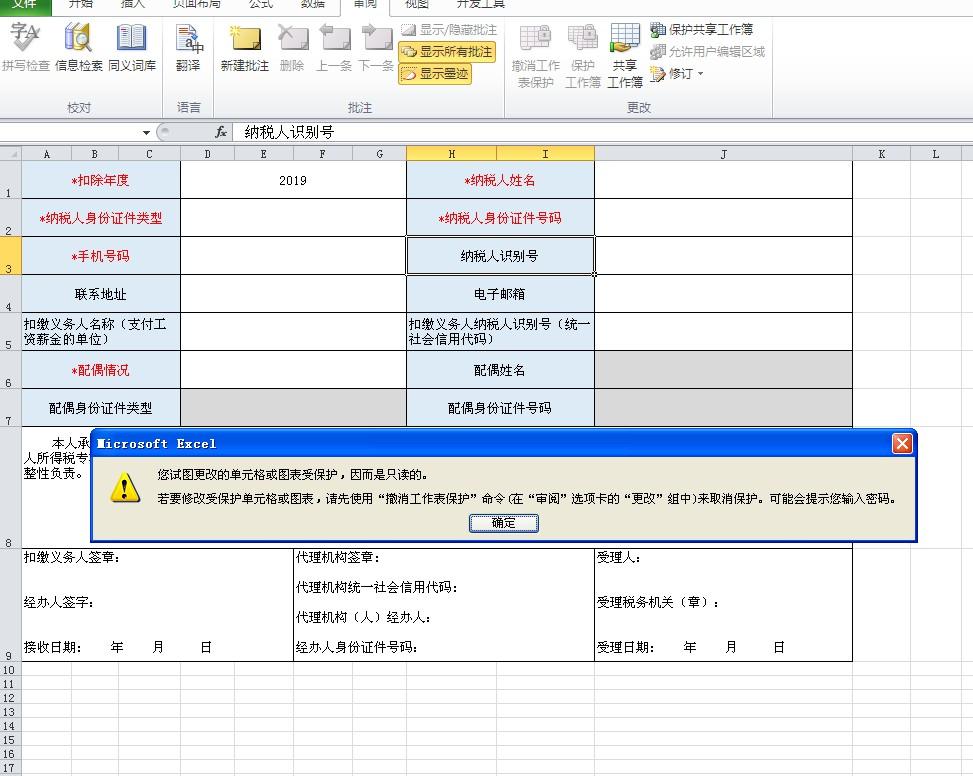
Task: Close the Microsoft Excel dialog
Action: point(902,444)
